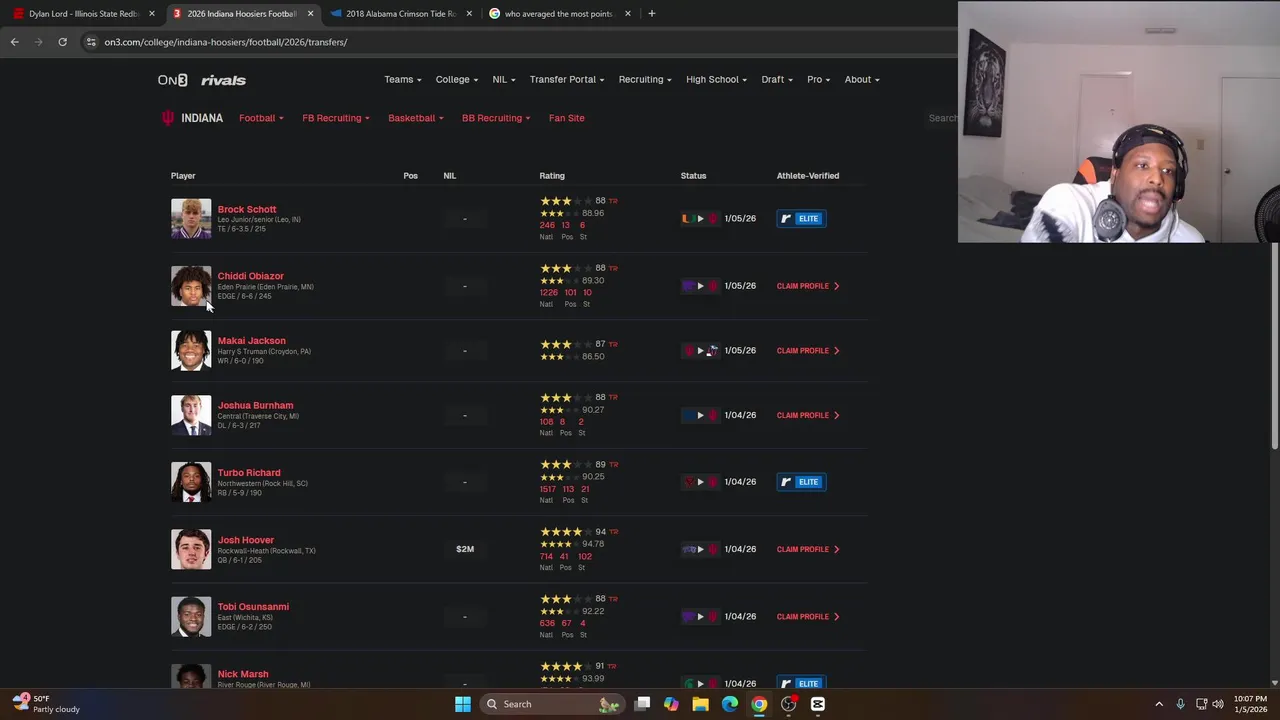1280x720 pixels.
Task: Open Josh Hoover's player profile
Action: point(246,540)
